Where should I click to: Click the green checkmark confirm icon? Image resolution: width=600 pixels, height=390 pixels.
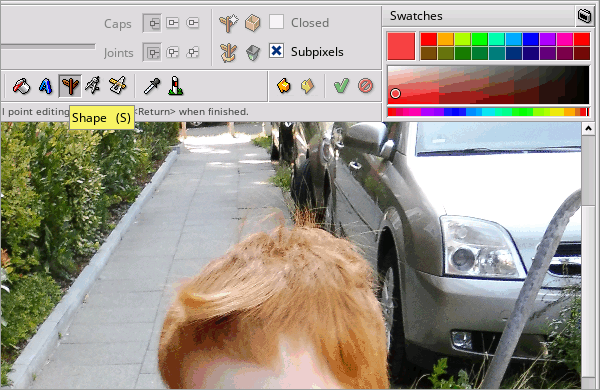[341, 85]
